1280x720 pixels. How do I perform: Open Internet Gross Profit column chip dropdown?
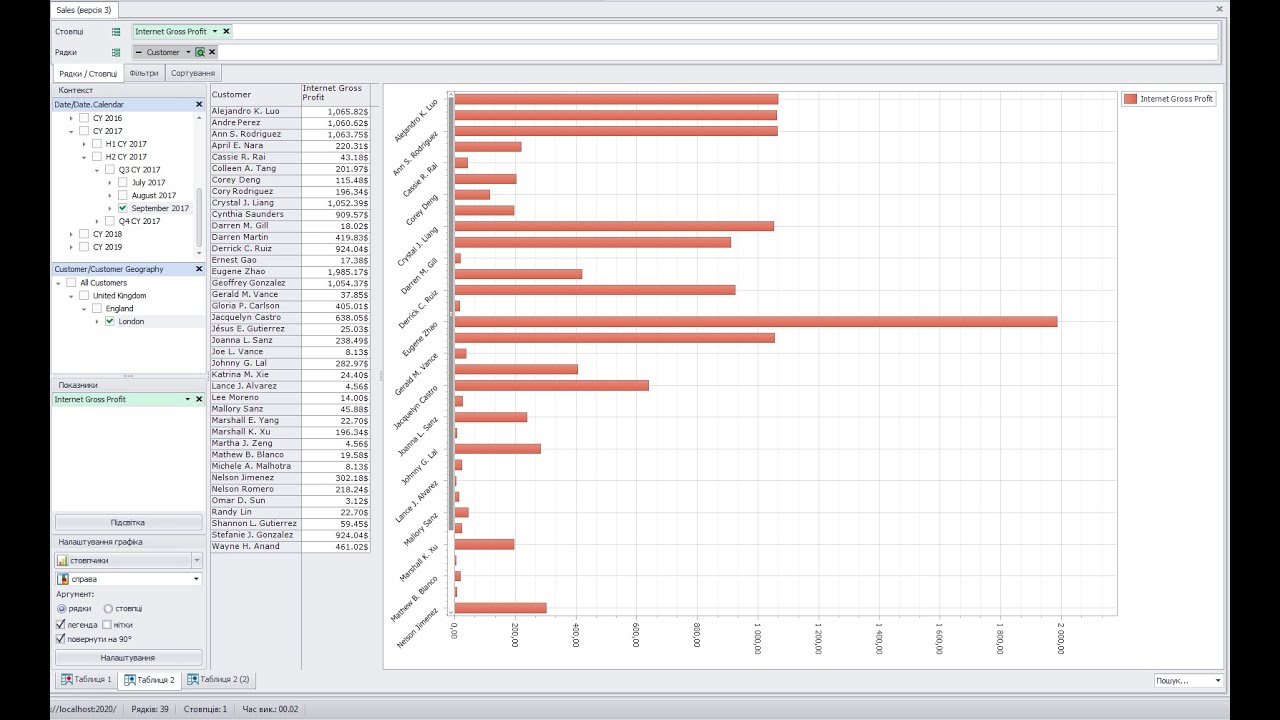pyautogui.click(x=214, y=32)
